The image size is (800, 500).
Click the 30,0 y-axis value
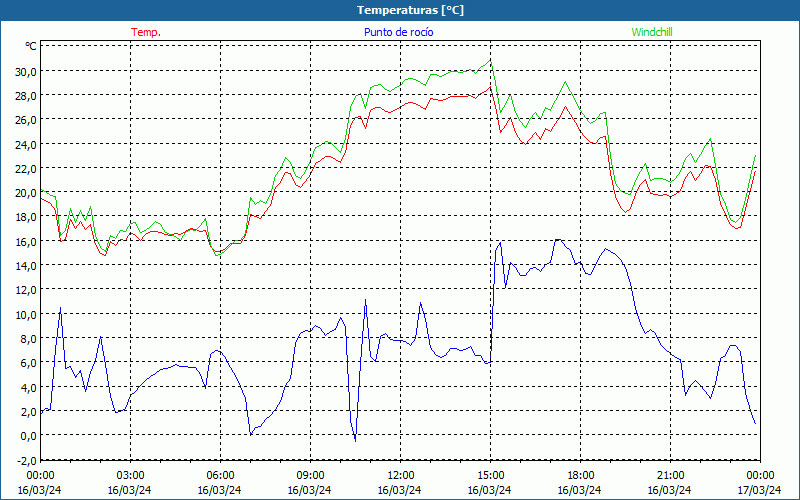click(26, 71)
